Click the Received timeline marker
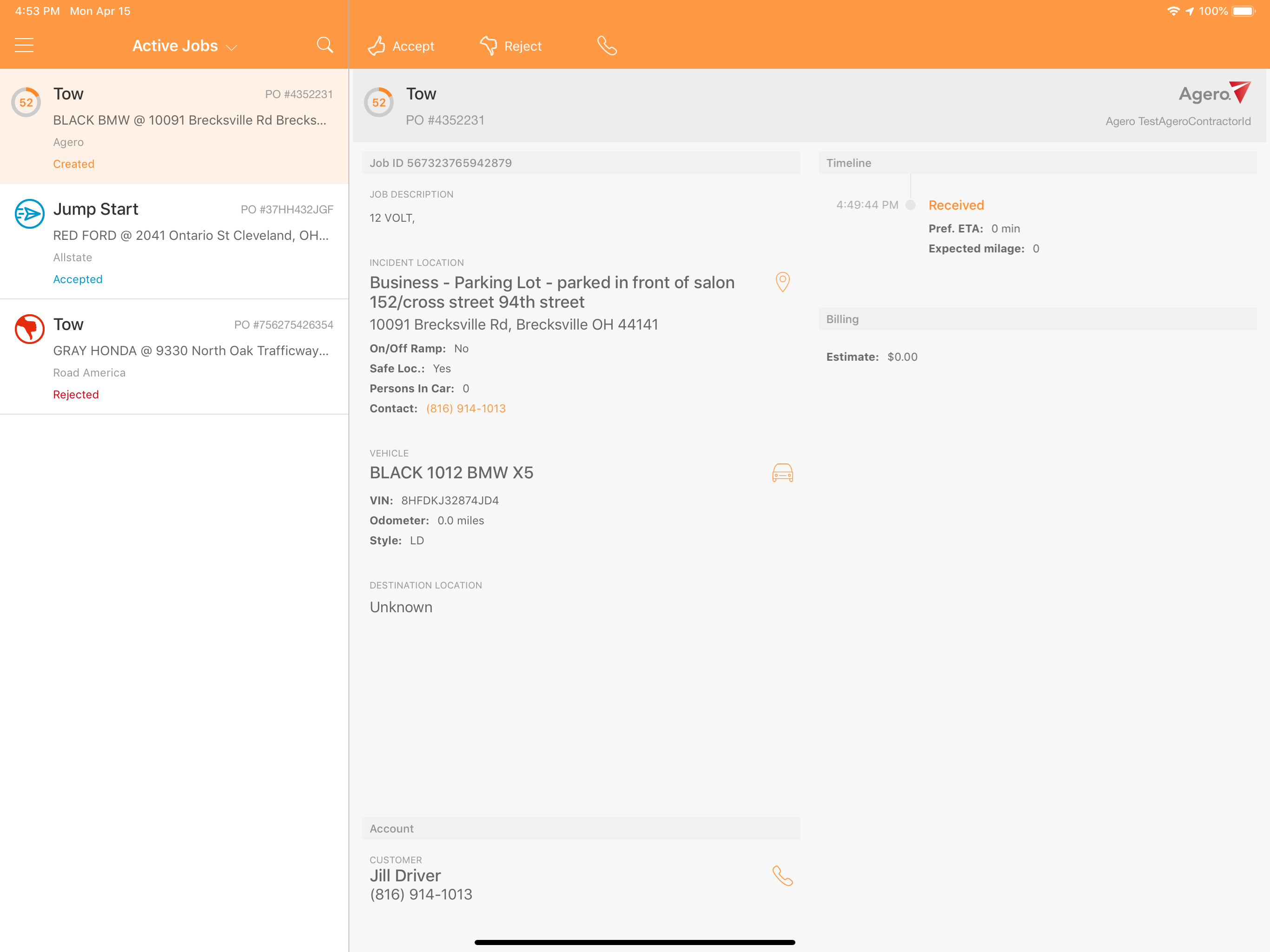1270x952 pixels. tap(910, 205)
